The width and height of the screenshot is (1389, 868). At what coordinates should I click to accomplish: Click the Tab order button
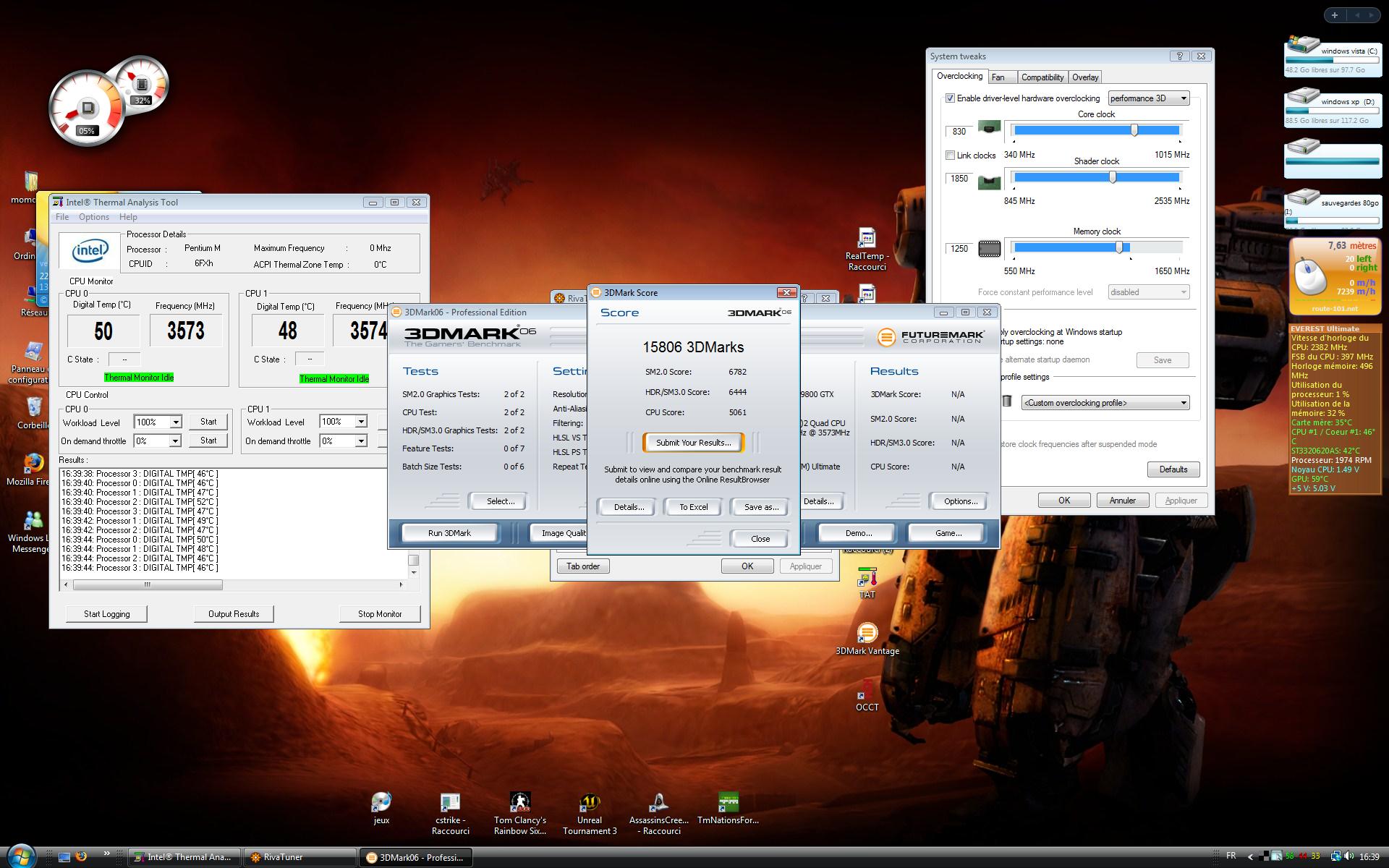(x=583, y=566)
